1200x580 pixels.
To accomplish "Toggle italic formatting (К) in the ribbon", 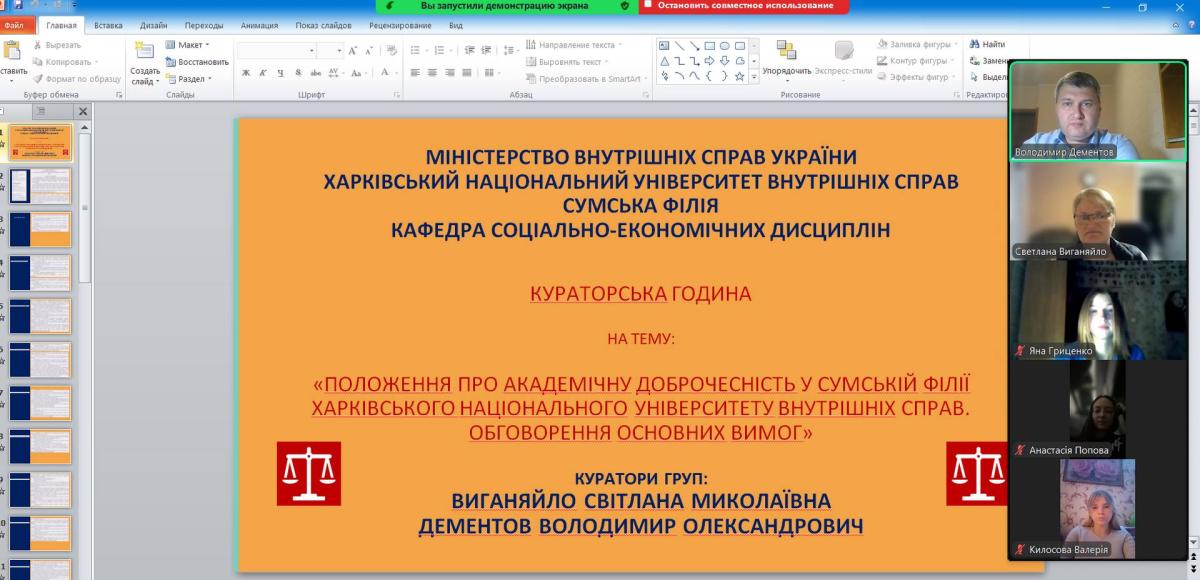I will click(x=263, y=73).
